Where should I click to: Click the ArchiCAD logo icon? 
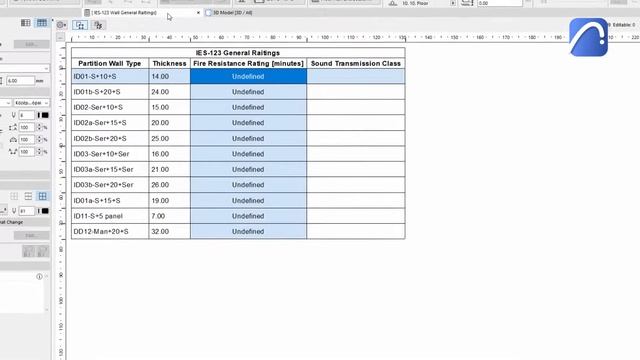589,37
